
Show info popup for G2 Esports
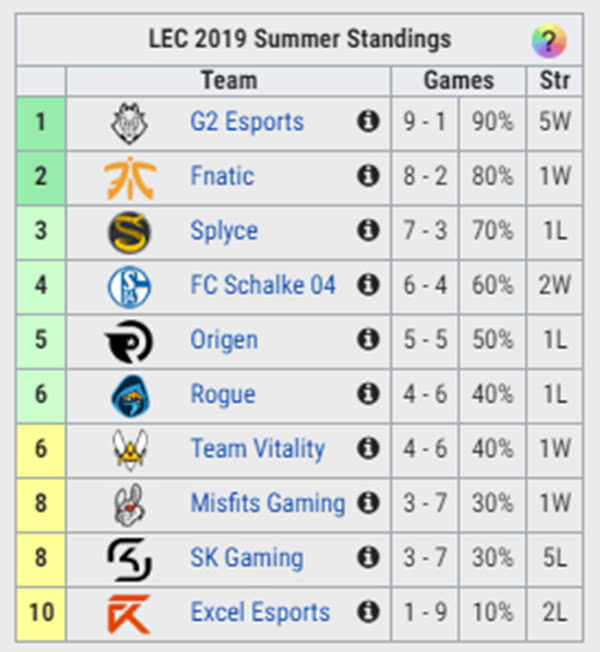[x=368, y=122]
